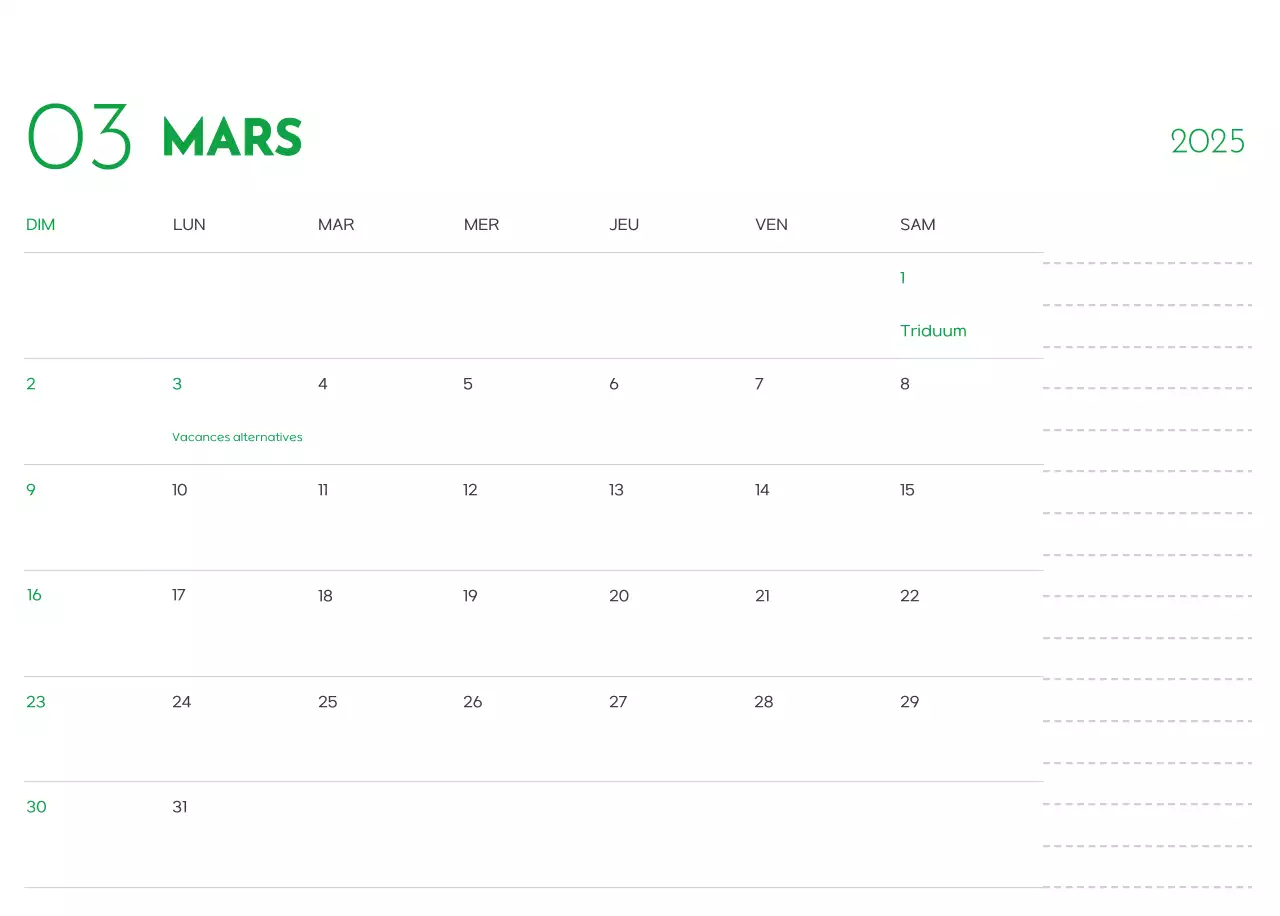Select the MER weekday header
Viewport: 1280px width, 916px height.
click(x=481, y=225)
